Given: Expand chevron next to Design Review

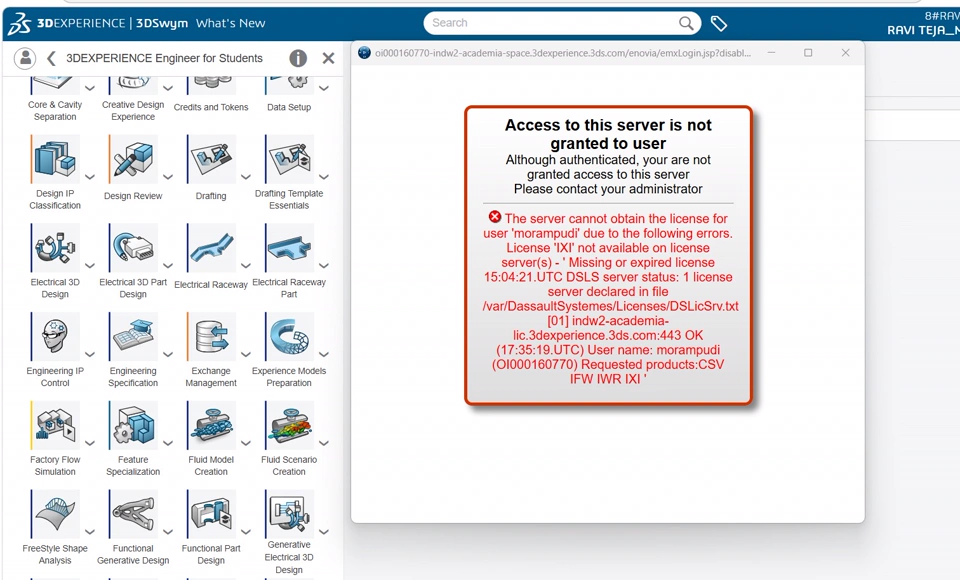Looking at the screenshot, I should pos(168,177).
